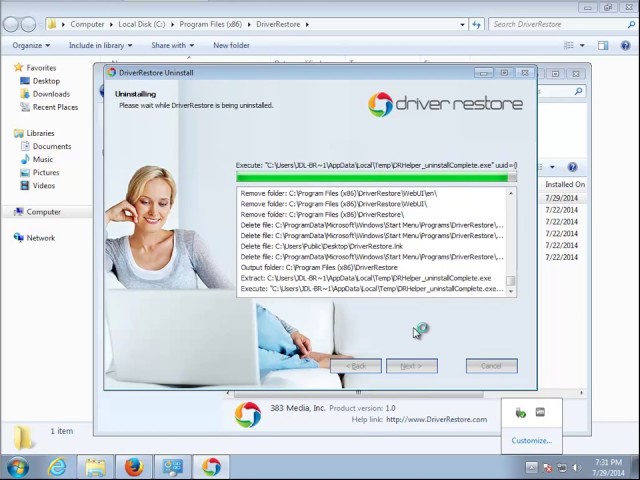Click the Installed On column header
The height and width of the screenshot is (480, 640).
pyautogui.click(x=564, y=184)
